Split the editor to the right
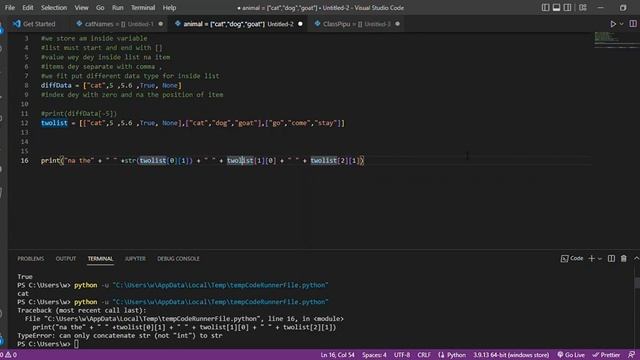The width and height of the screenshot is (640, 360). click(633, 24)
